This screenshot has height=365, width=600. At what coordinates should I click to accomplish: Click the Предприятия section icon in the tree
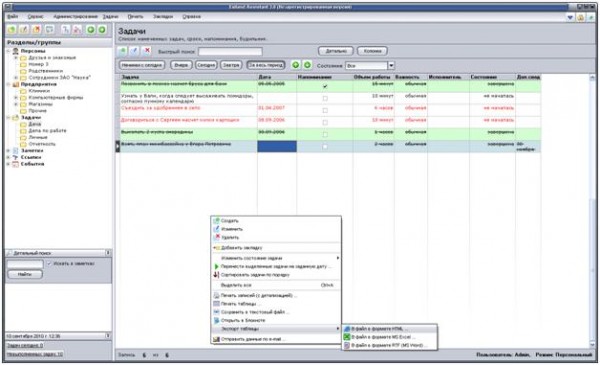(16, 84)
